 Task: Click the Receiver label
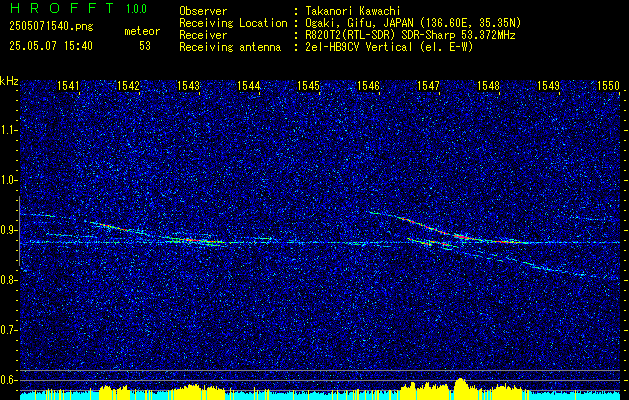pyautogui.click(x=203, y=35)
